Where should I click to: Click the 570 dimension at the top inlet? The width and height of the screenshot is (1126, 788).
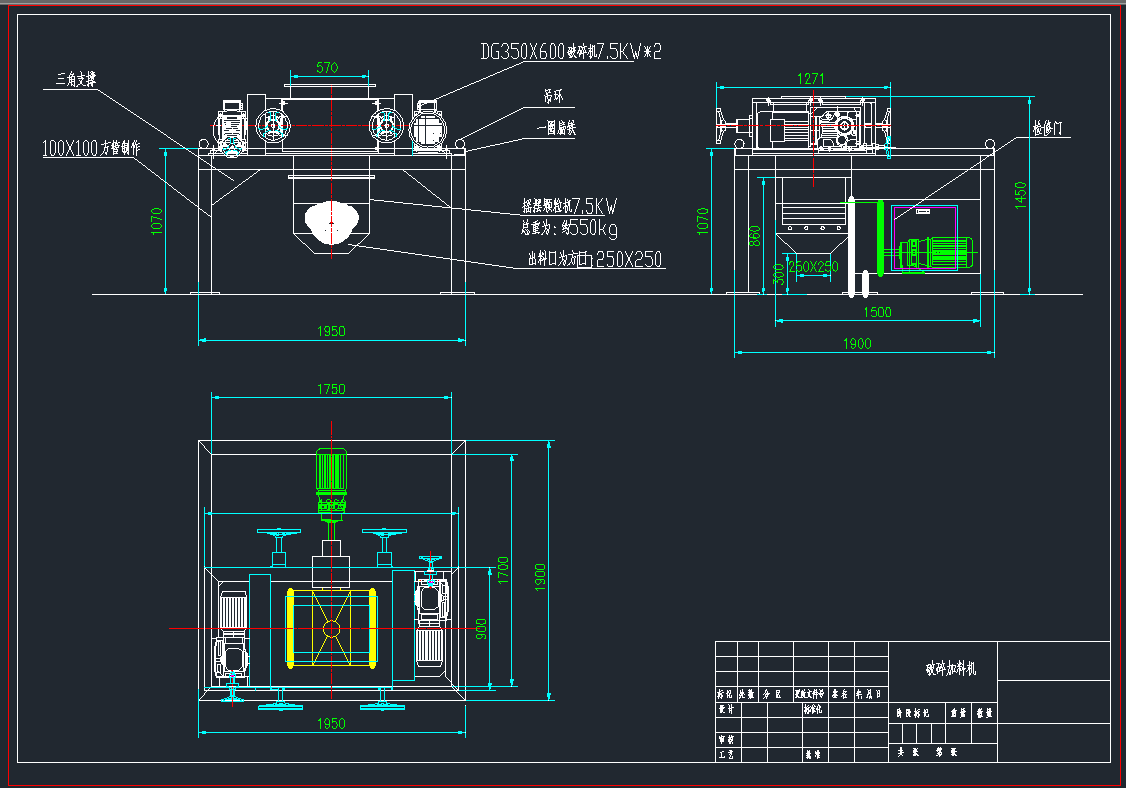coord(327,68)
